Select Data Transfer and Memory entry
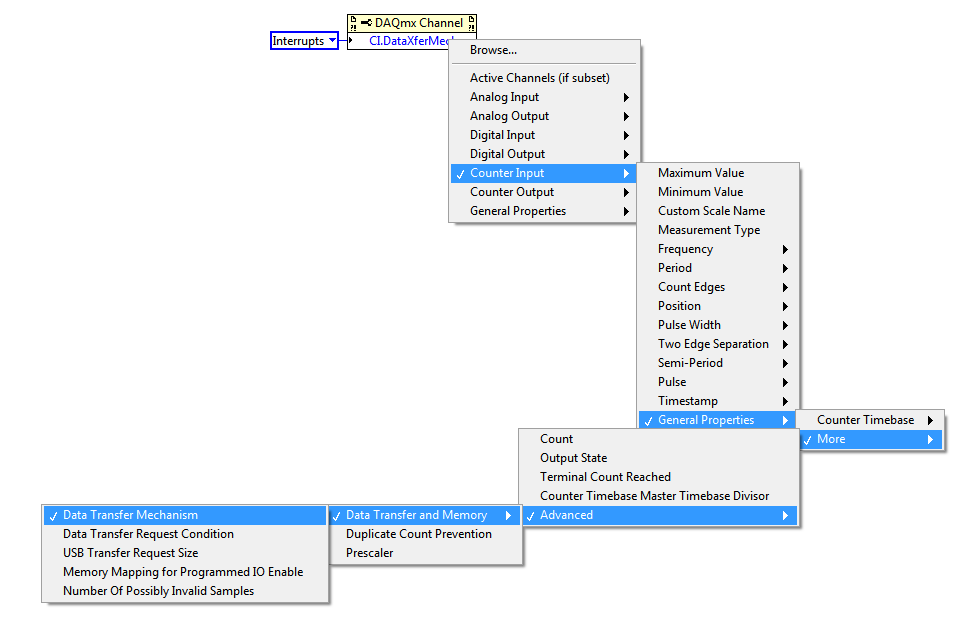This screenshot has height=622, width=978. [425, 515]
